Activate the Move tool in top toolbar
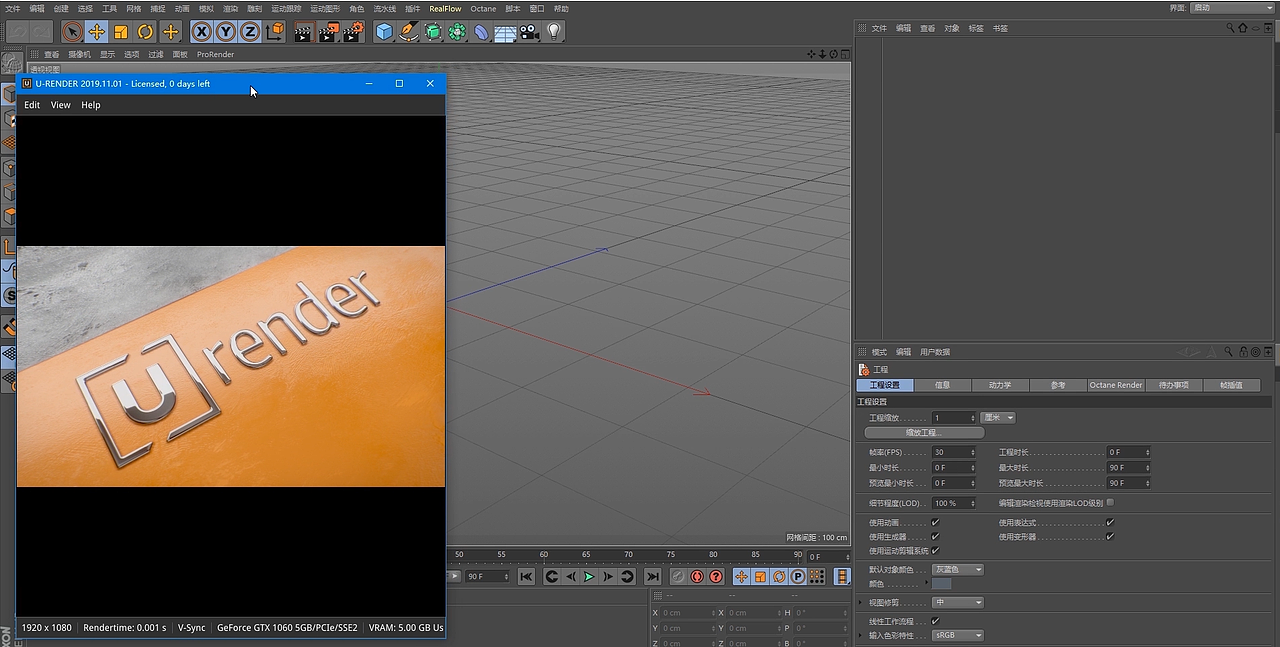The image size is (1280, 647). pos(97,32)
